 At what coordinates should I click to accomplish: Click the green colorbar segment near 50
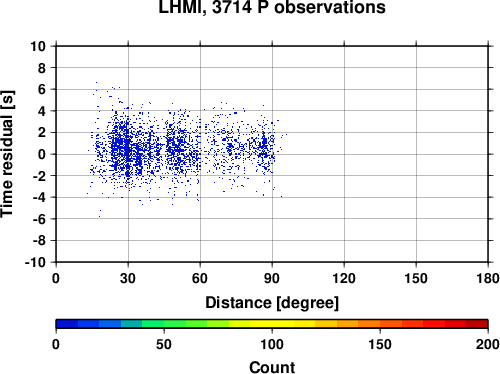point(164,324)
